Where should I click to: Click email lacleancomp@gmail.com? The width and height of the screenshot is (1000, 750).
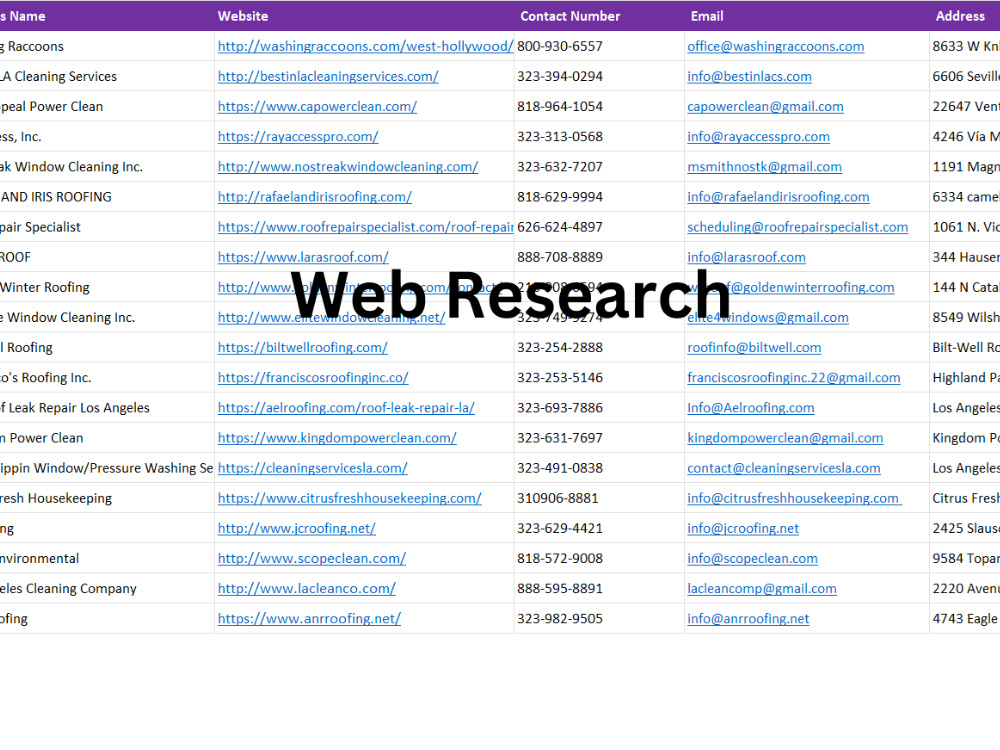[761, 589]
